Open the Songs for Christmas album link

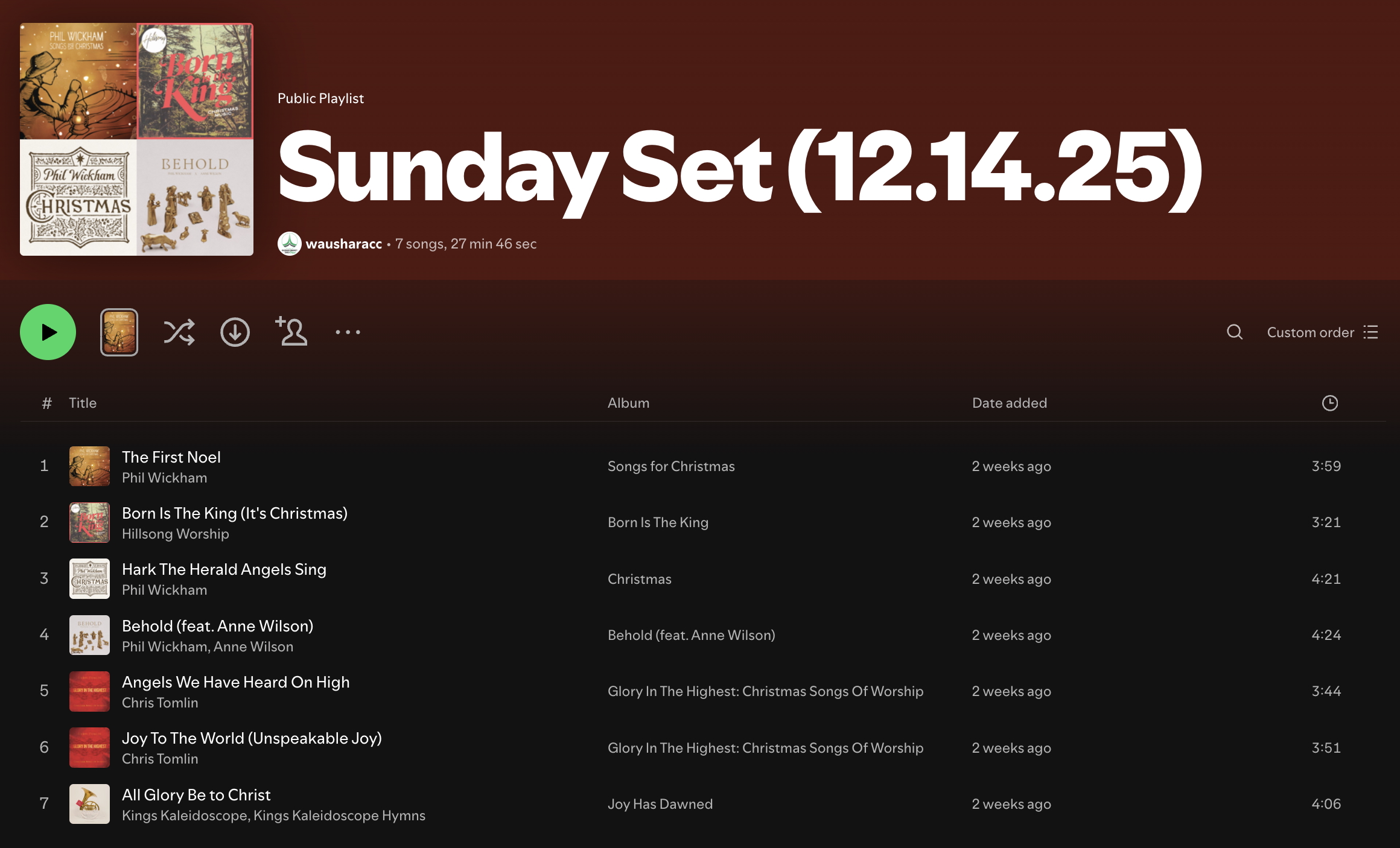[670, 466]
